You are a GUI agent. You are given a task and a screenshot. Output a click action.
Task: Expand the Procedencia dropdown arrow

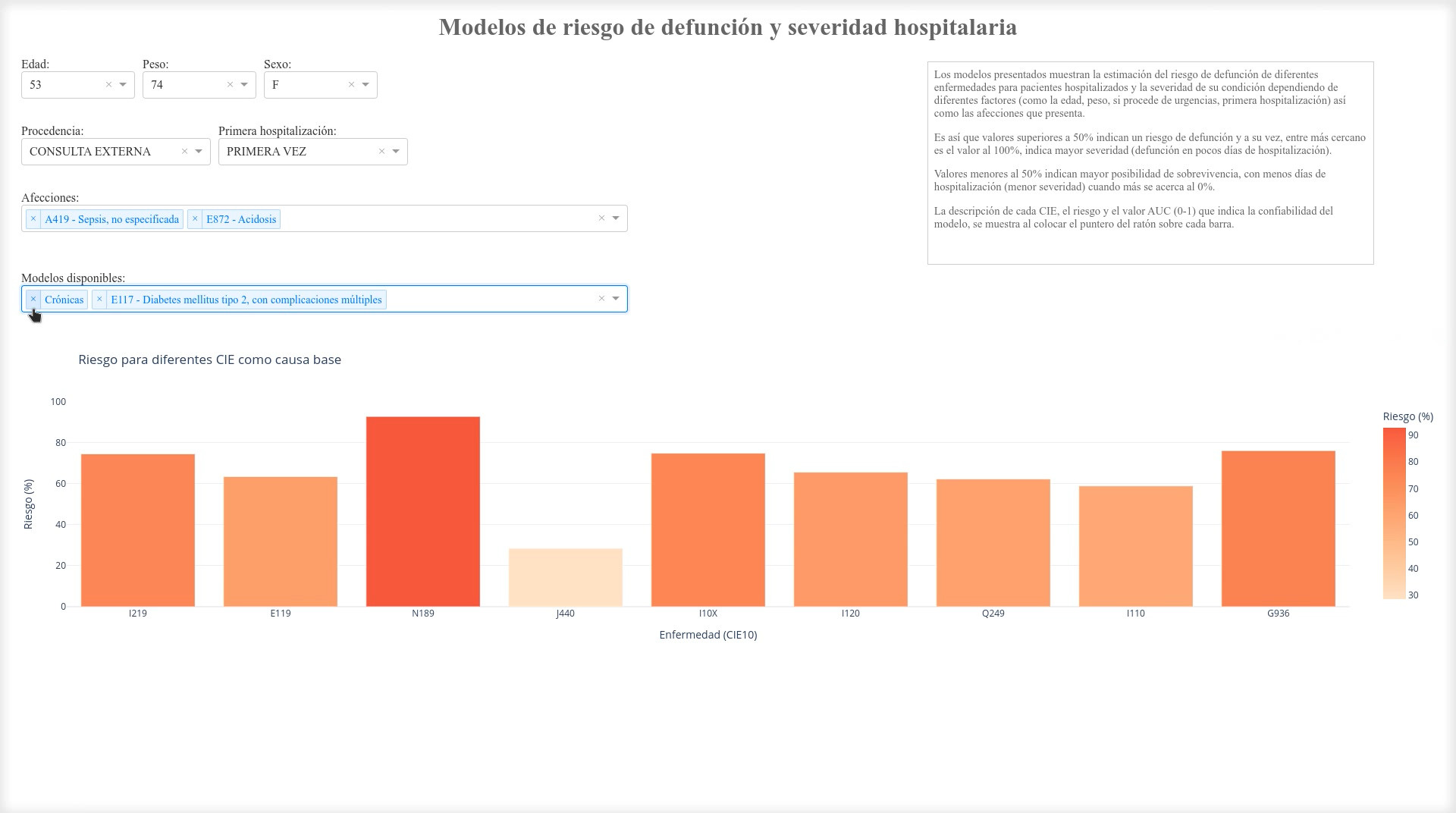[x=199, y=152]
